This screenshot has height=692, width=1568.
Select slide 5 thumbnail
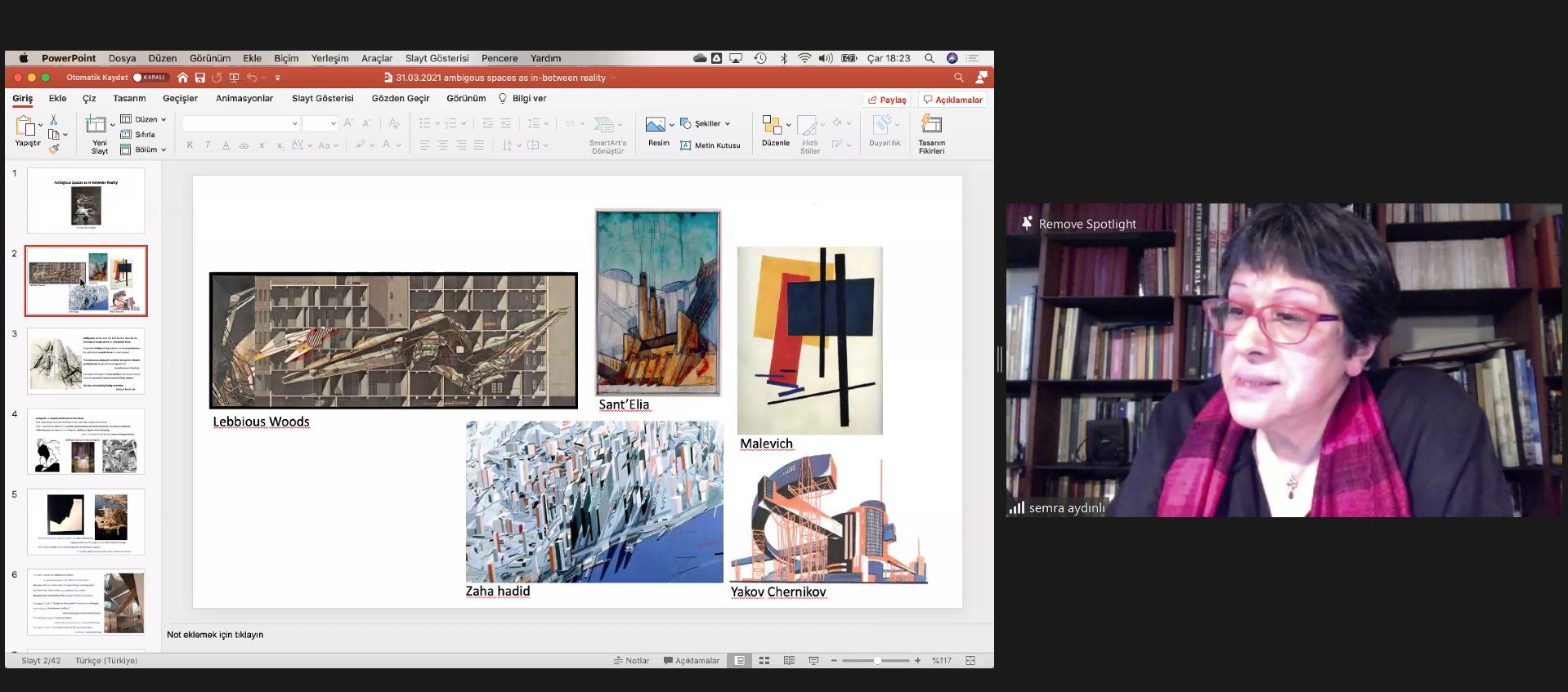86,521
